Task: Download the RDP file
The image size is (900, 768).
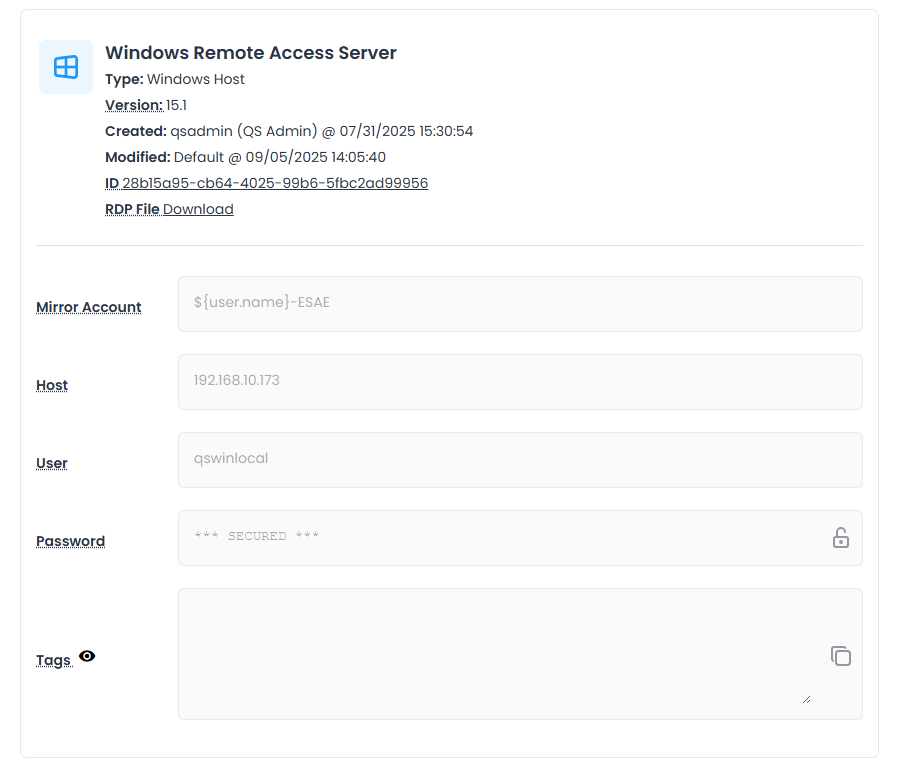Action: coord(198,209)
